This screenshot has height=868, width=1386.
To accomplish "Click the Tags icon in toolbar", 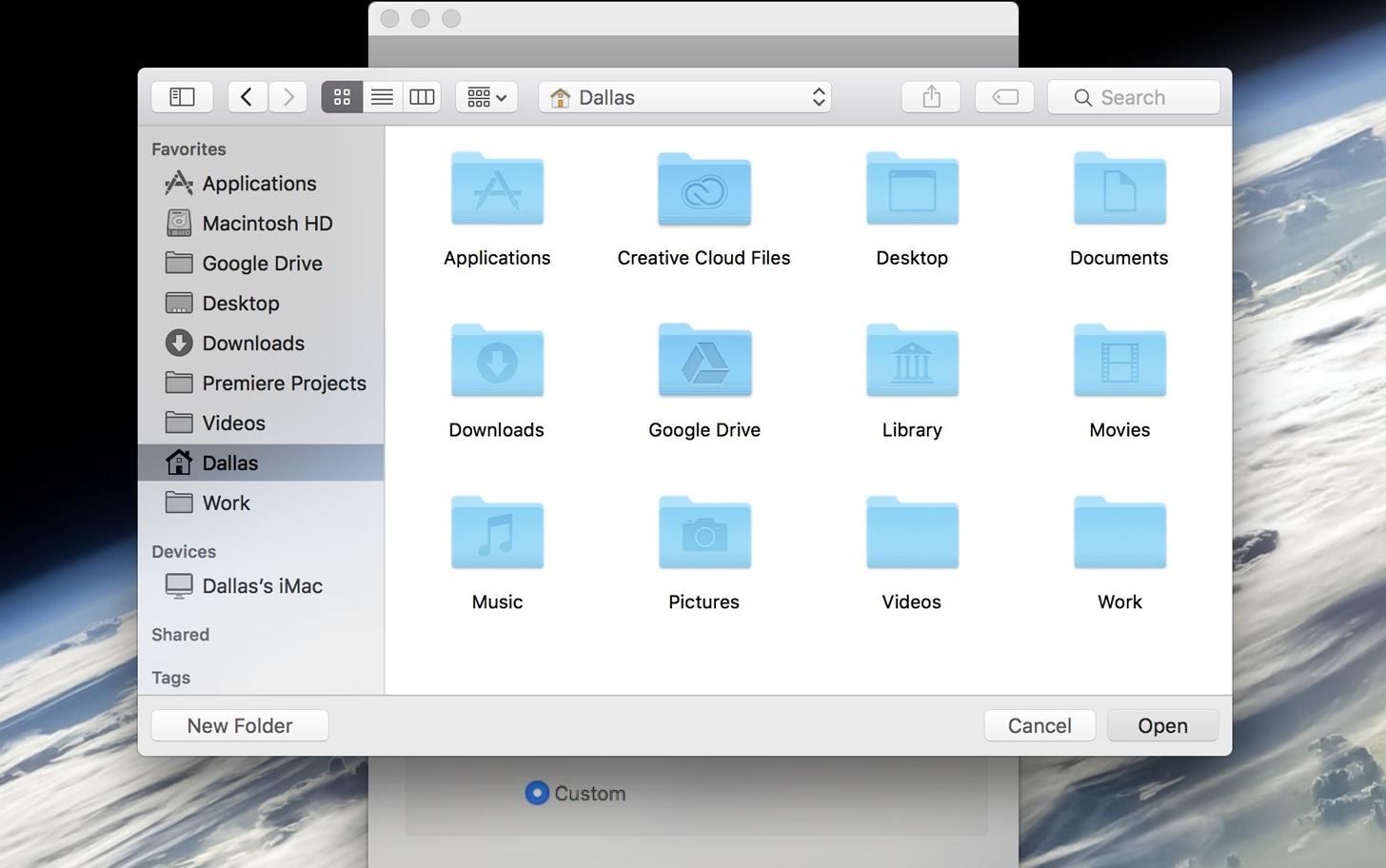I will (1003, 96).
